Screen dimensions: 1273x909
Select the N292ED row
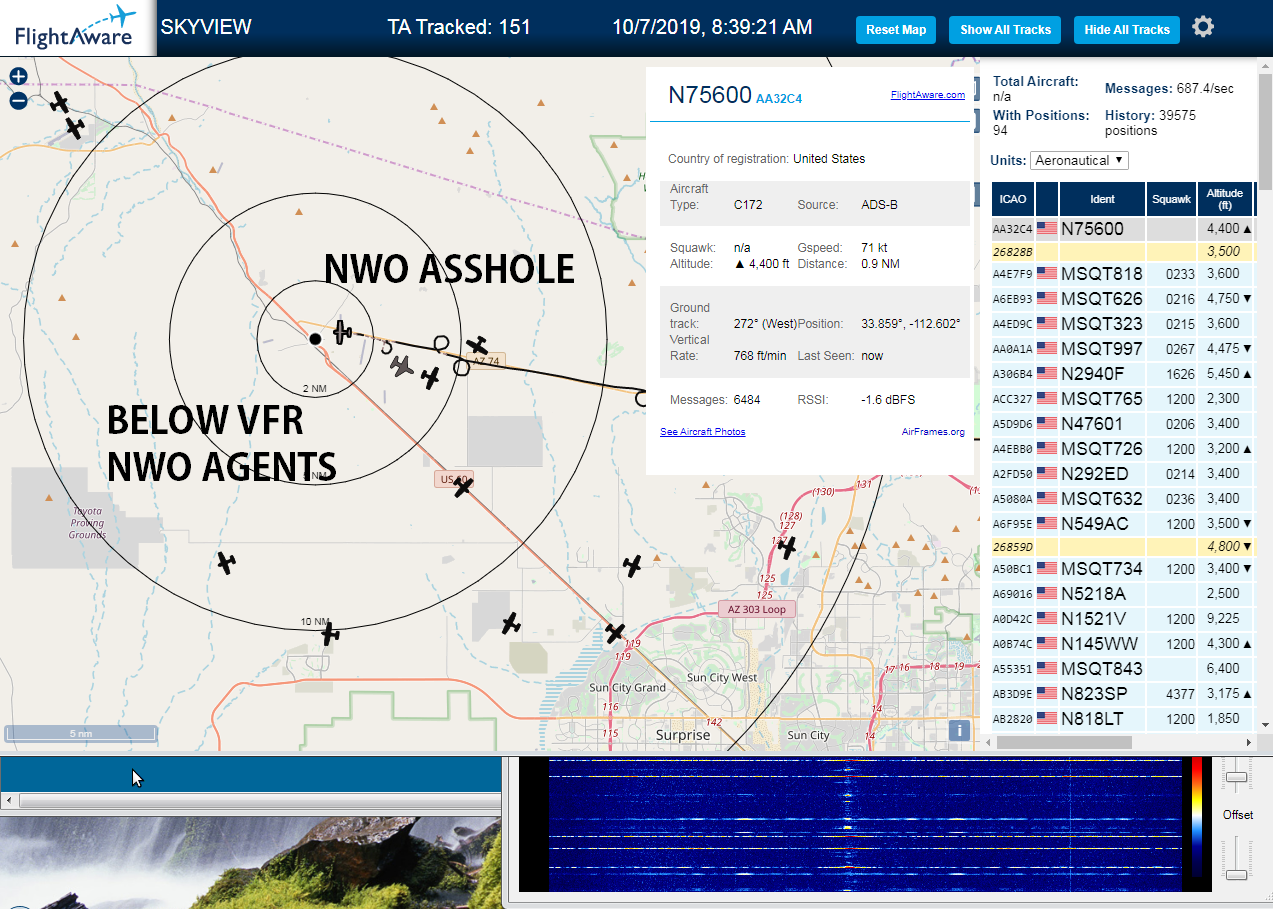point(1123,474)
